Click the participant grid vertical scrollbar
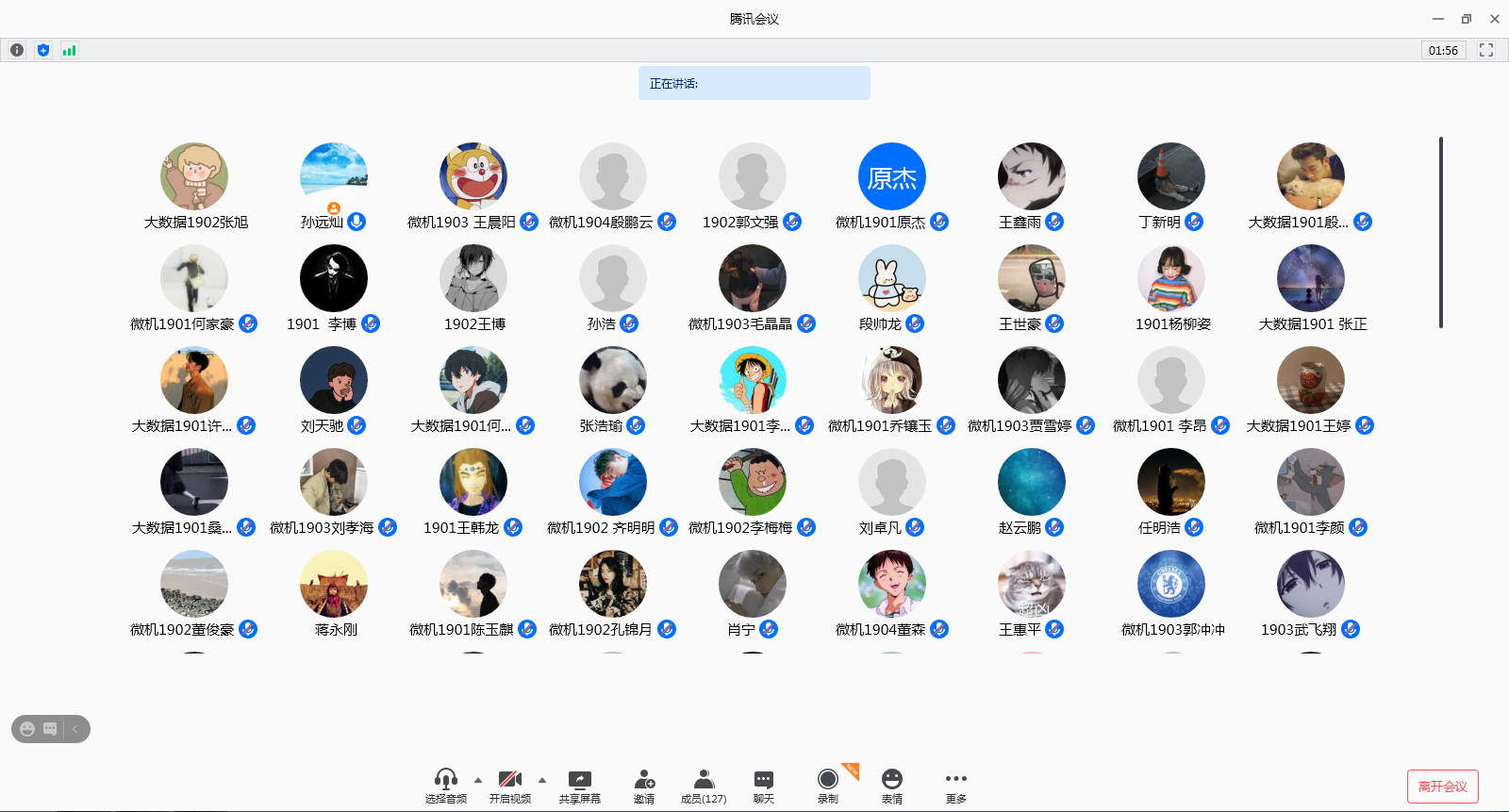 click(x=1440, y=232)
